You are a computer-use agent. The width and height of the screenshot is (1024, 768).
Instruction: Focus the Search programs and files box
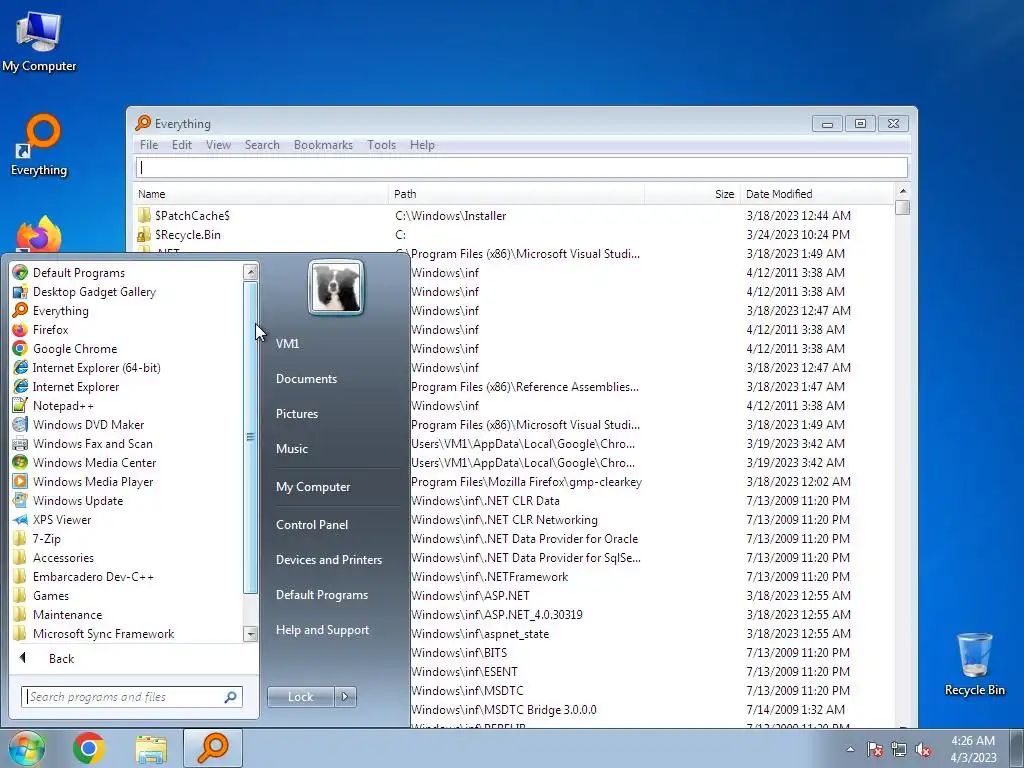pos(131,697)
